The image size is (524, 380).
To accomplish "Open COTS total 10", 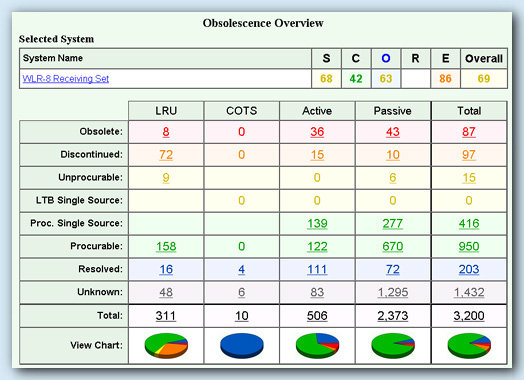I will (242, 316).
